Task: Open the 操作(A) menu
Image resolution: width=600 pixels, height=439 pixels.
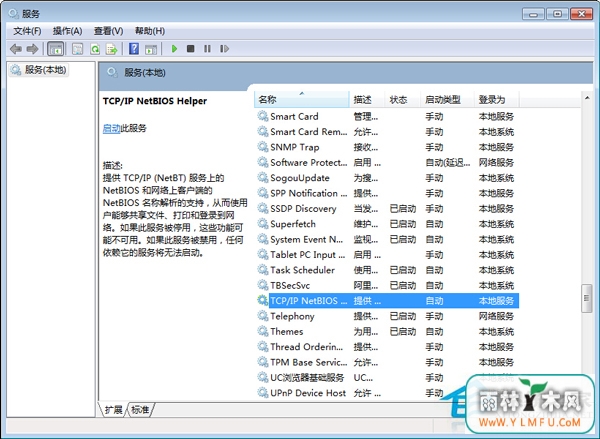Action: pos(67,31)
